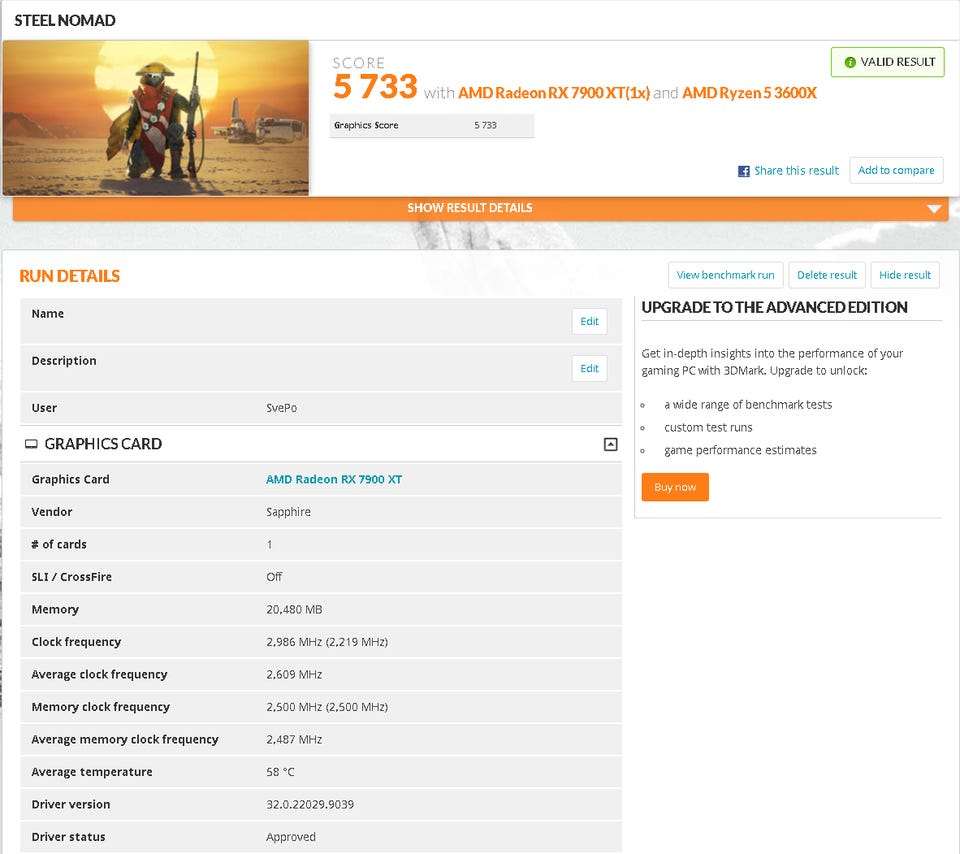
Task: Click the Delete result button
Action: (x=827, y=275)
